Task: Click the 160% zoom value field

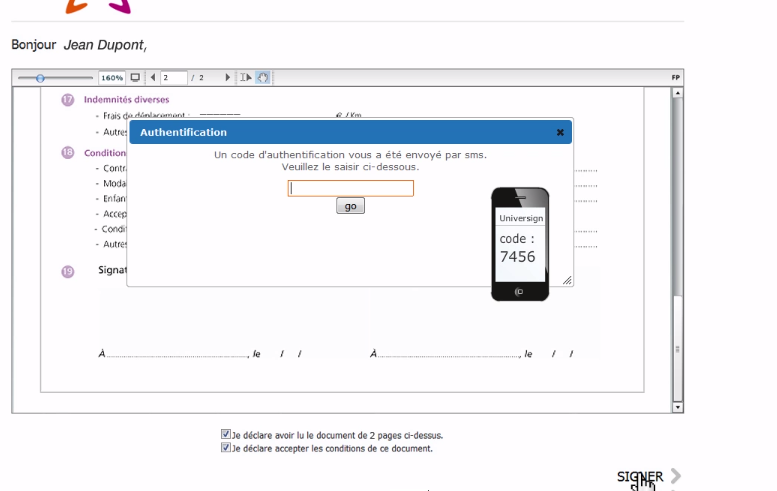Action: 112,78
